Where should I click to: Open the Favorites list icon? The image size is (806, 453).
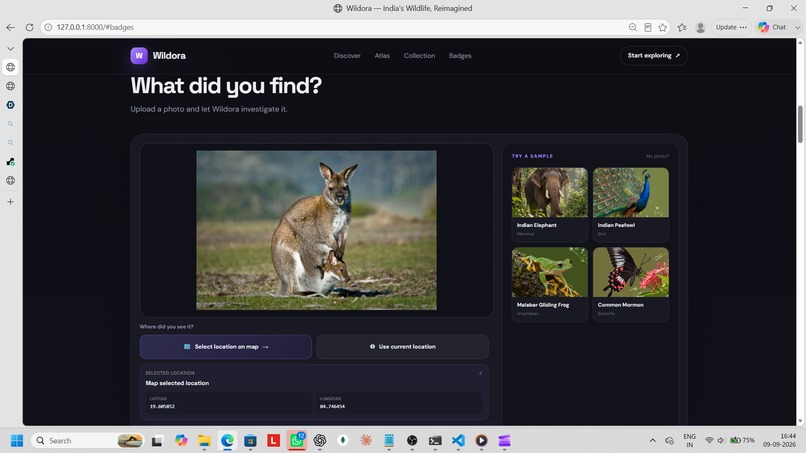pyautogui.click(x=682, y=27)
